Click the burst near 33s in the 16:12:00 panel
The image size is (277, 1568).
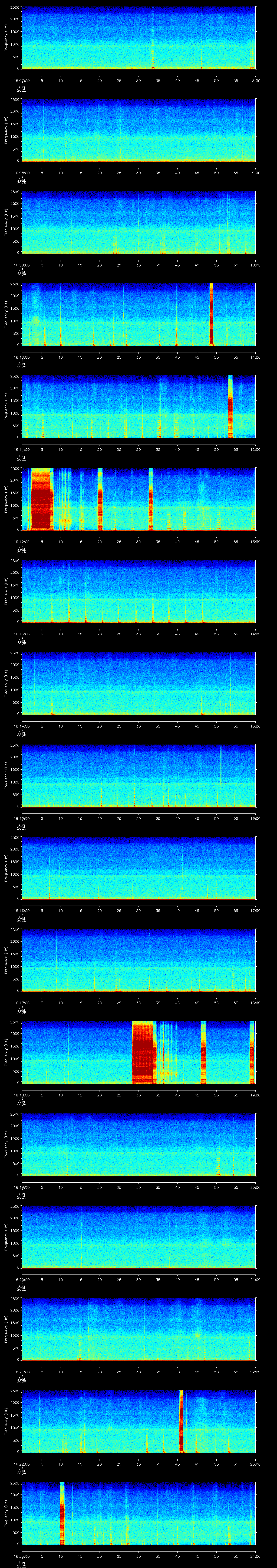150,499
